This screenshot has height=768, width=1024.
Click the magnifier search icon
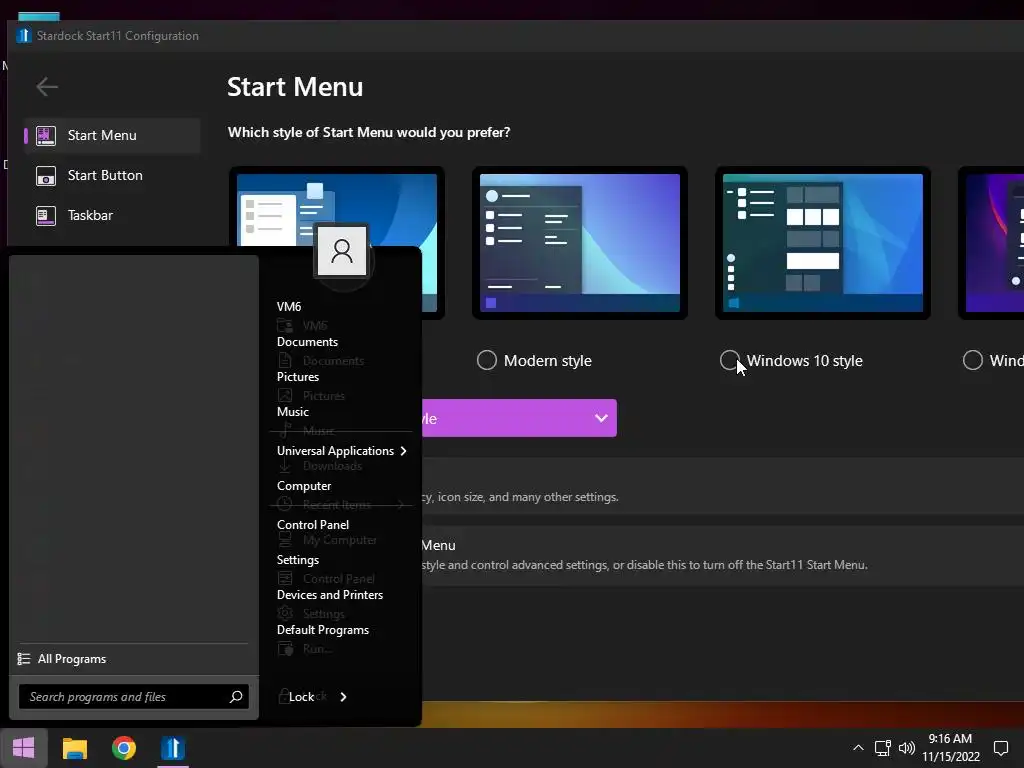coord(236,697)
